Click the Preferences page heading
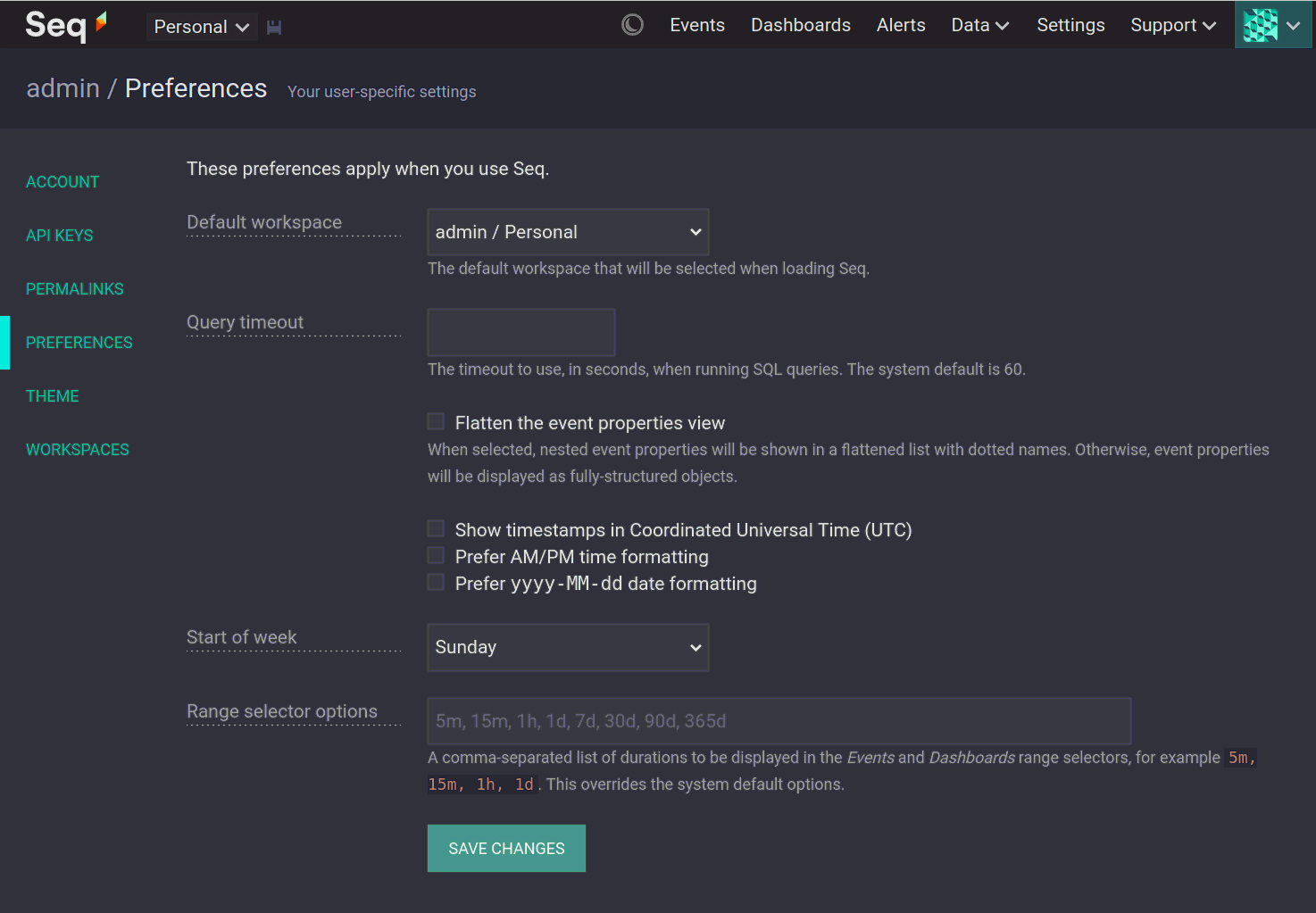 [x=196, y=88]
